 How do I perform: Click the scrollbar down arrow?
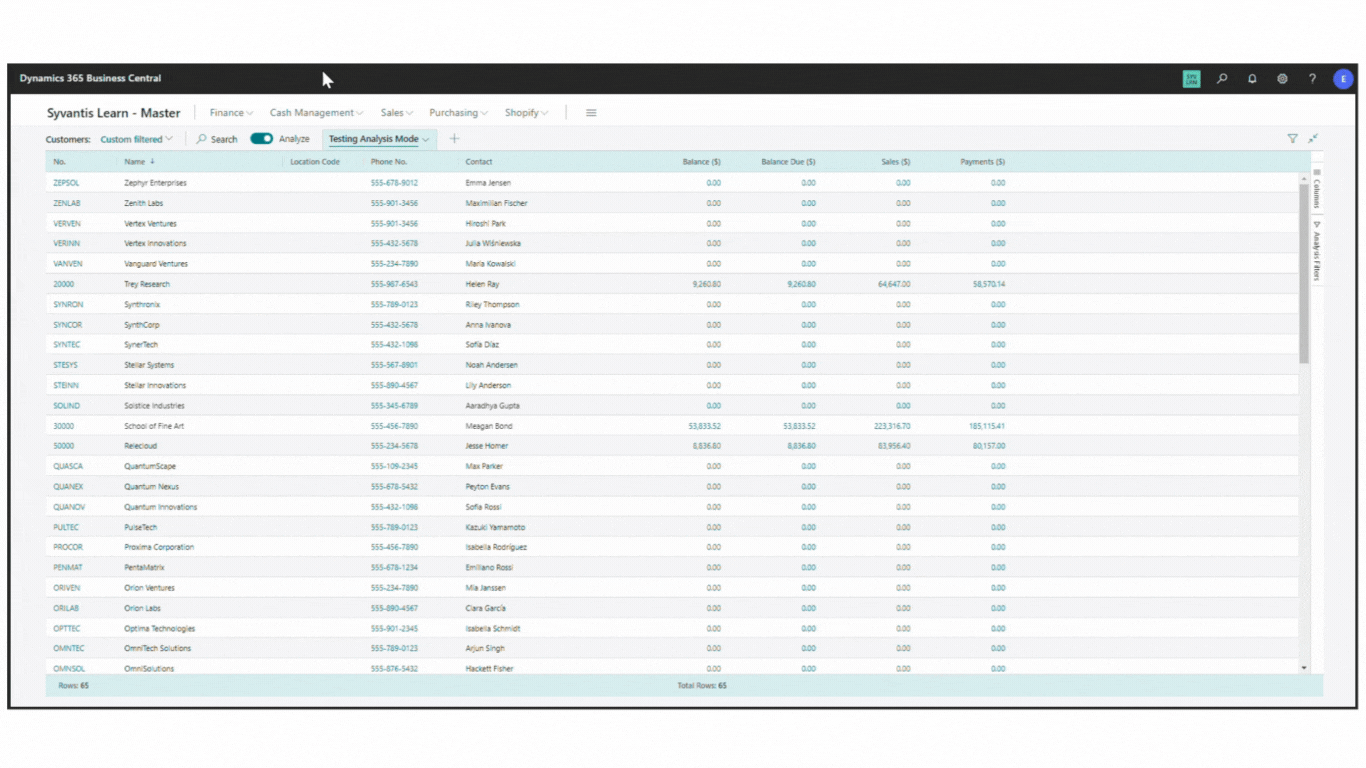coord(1304,667)
